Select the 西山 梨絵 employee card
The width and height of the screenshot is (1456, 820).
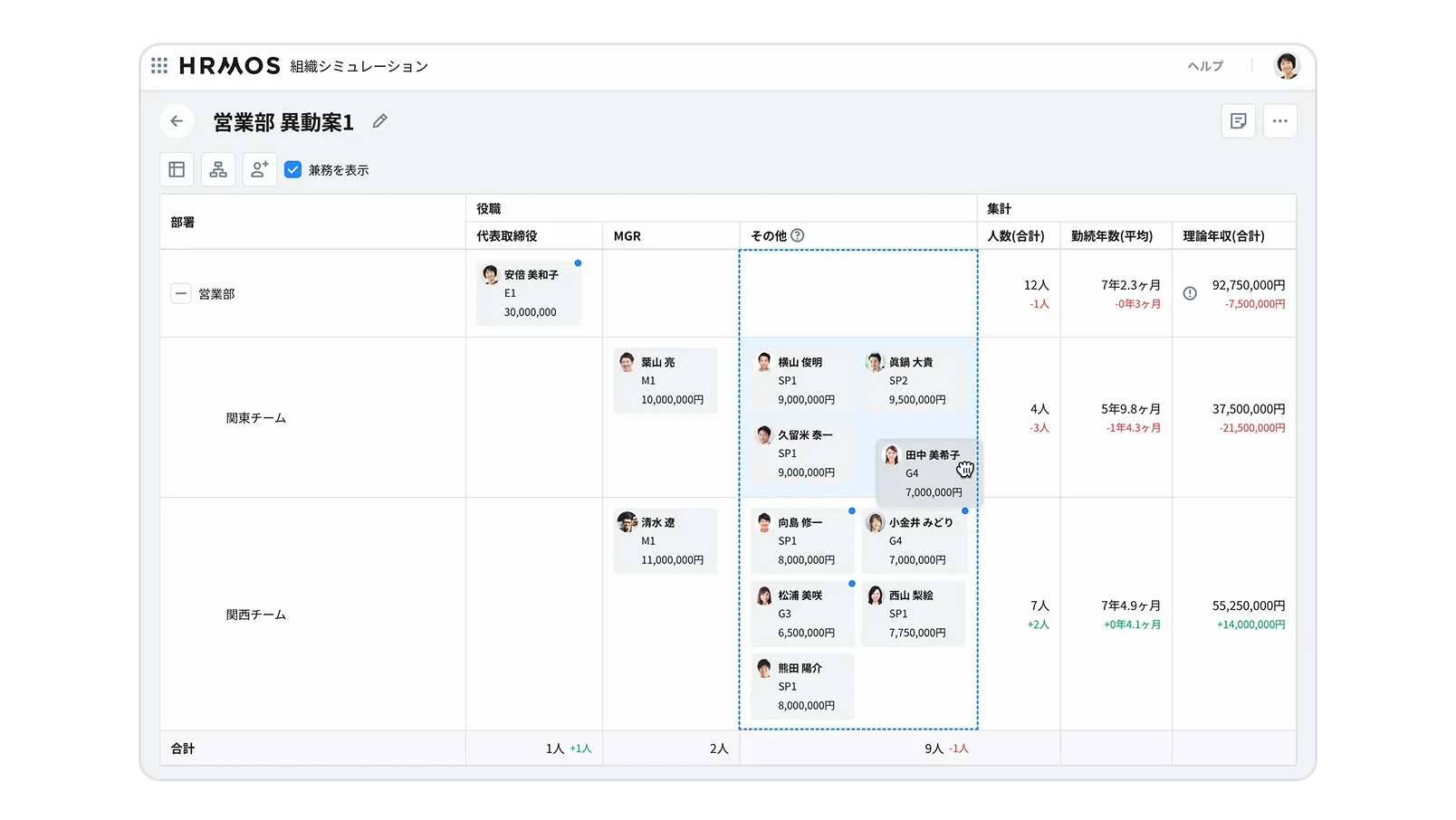tap(914, 614)
